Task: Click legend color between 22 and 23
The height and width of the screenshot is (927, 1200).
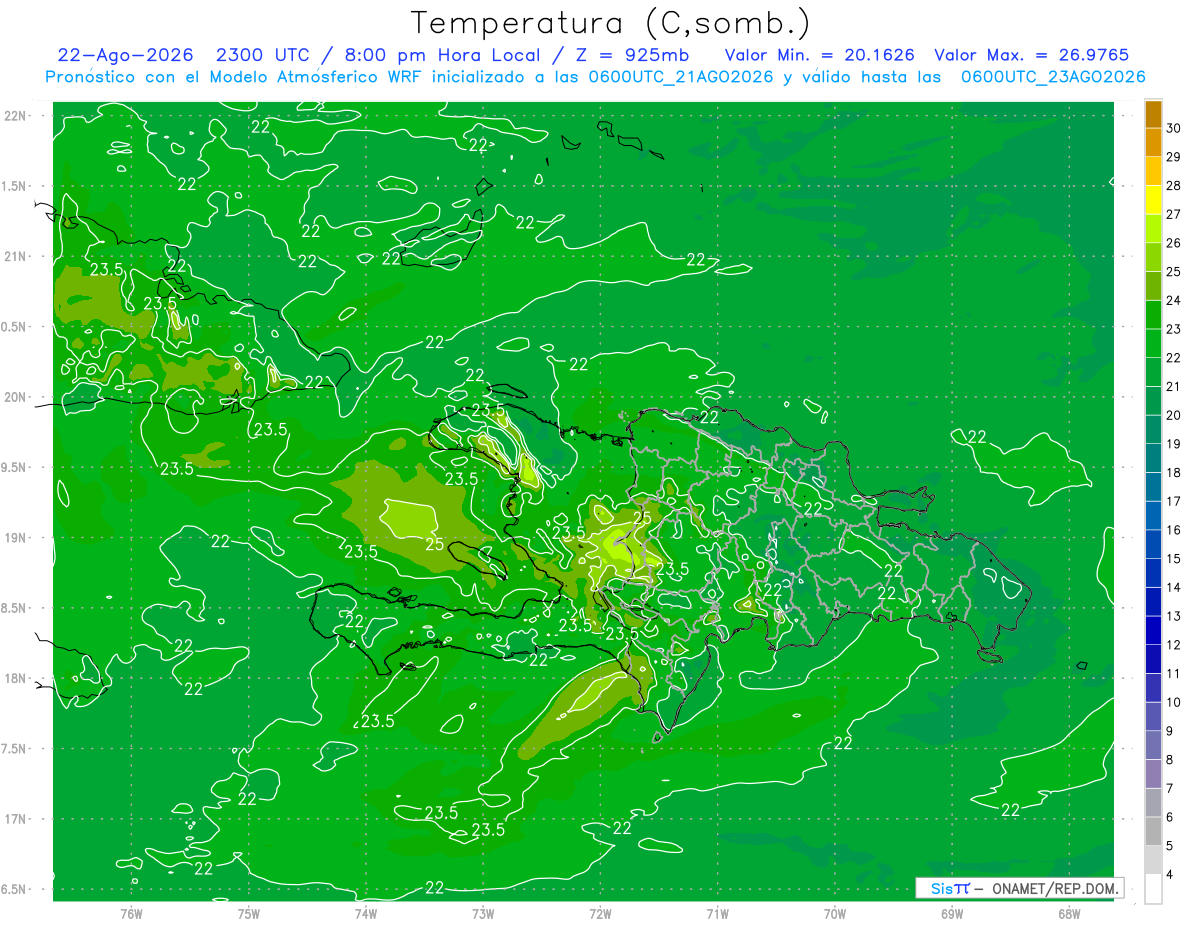Action: [1153, 344]
